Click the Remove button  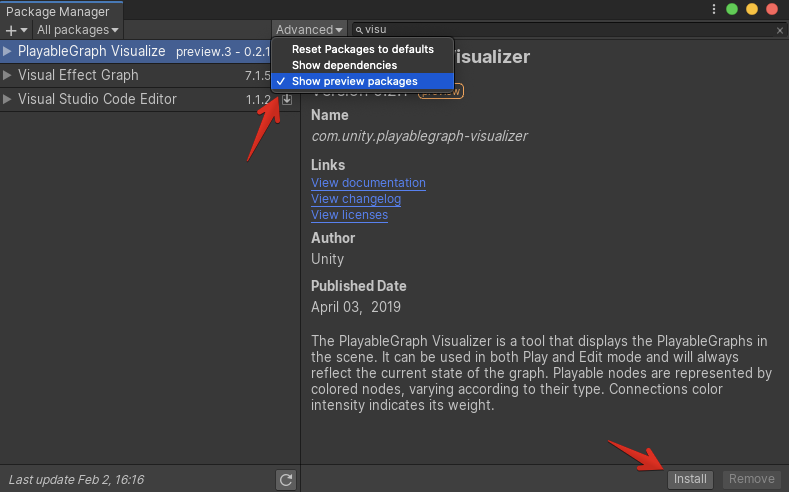(x=752, y=479)
